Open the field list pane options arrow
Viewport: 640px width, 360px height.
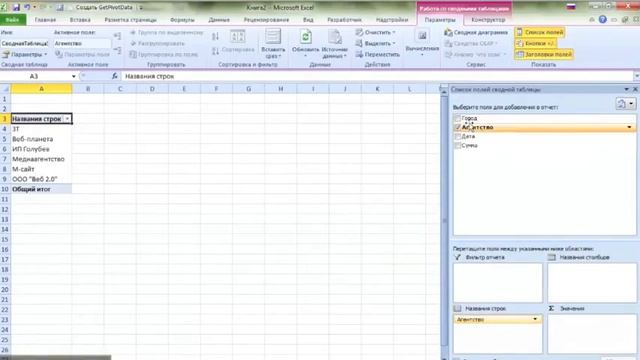626,89
